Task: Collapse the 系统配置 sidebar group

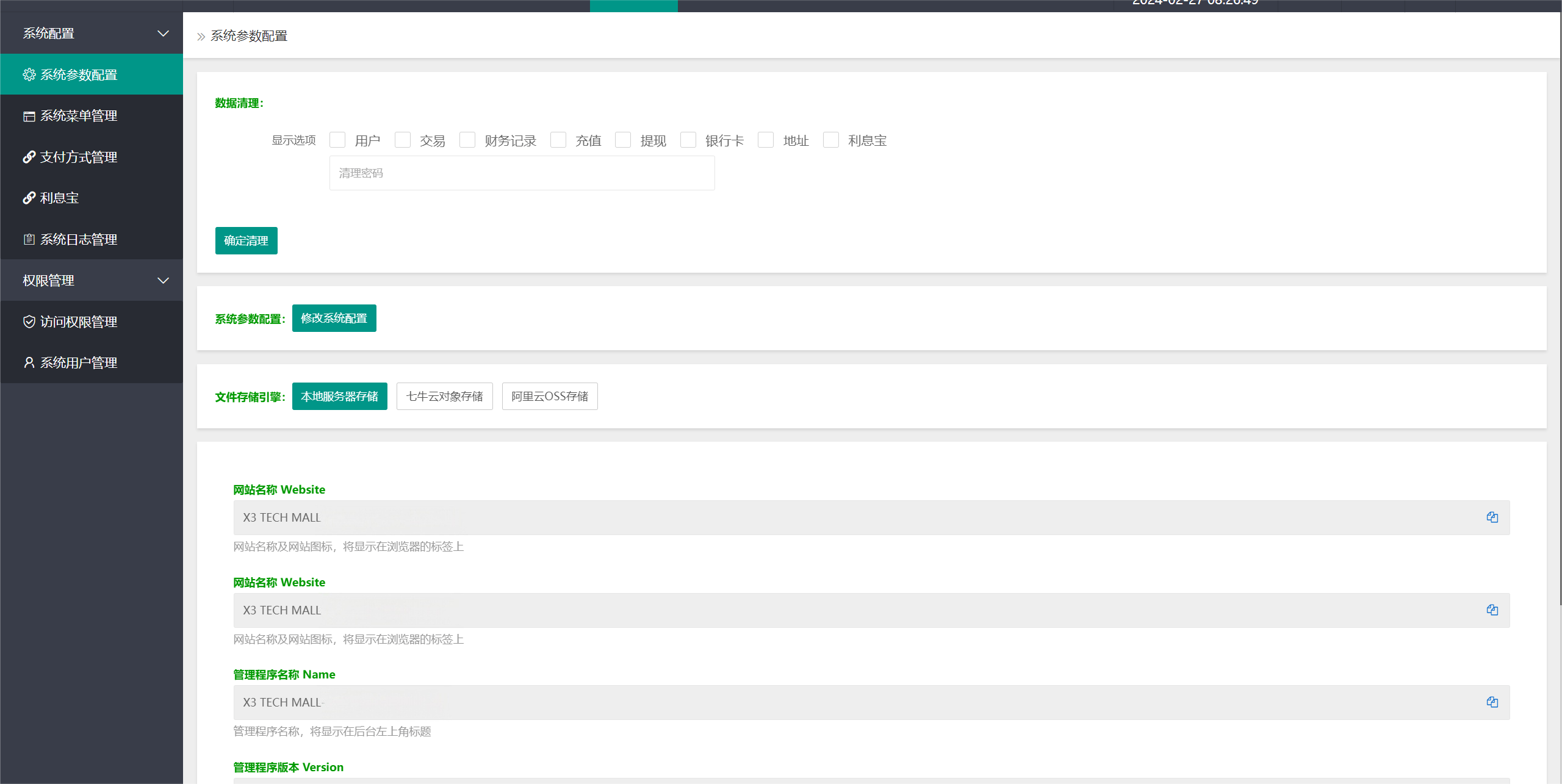Action: click(163, 34)
